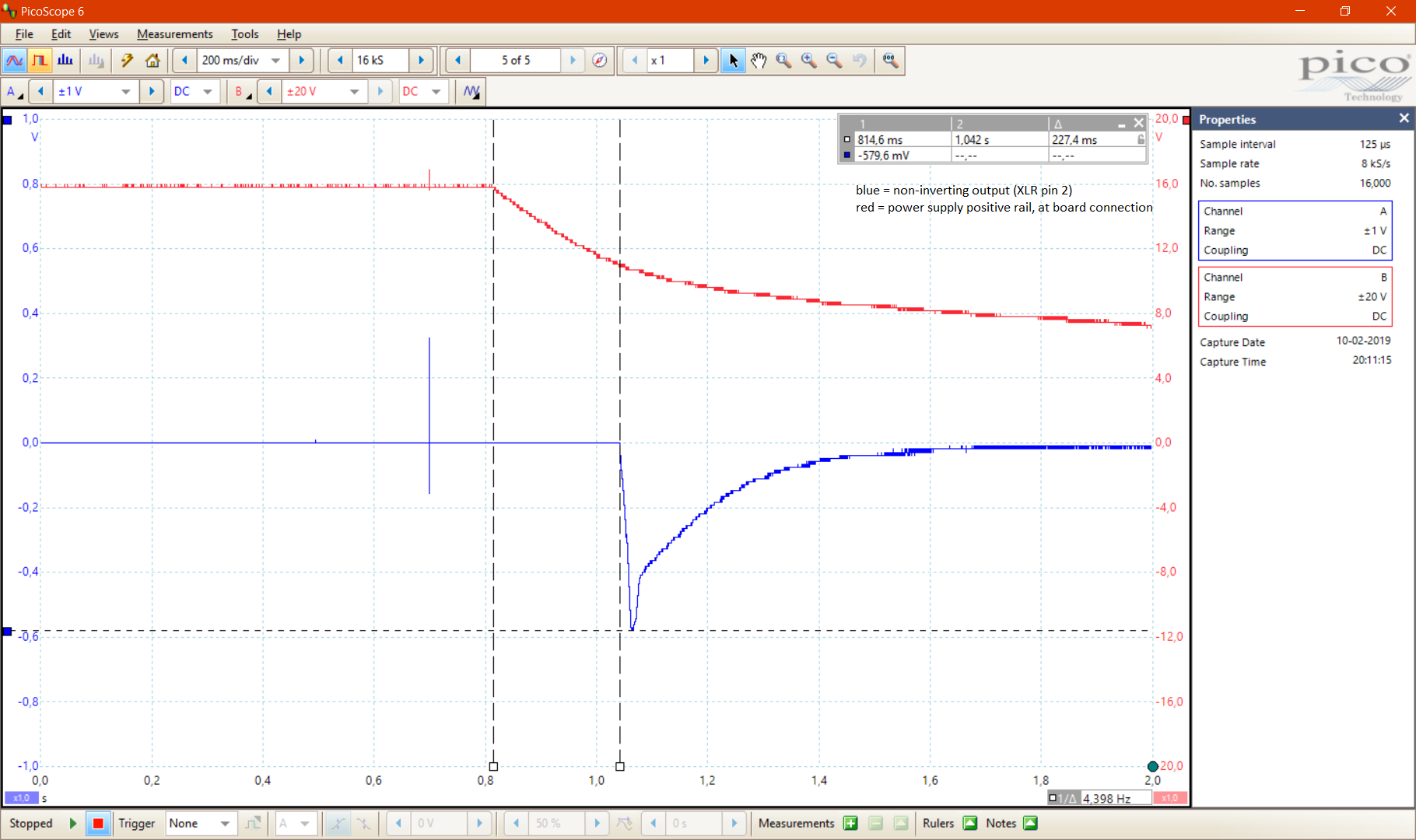1416x840 pixels.
Task: Click the 5 of 5 buffer number field
Action: coord(516,60)
